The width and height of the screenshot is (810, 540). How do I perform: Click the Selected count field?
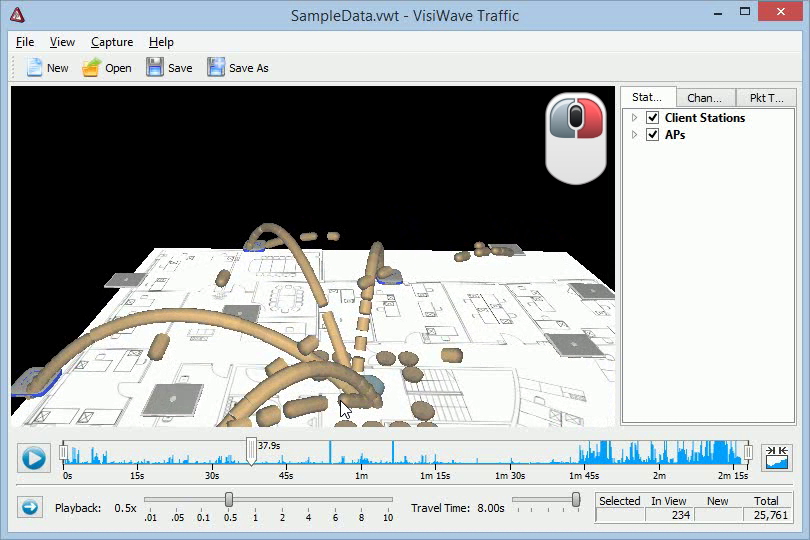pyautogui.click(x=620, y=515)
